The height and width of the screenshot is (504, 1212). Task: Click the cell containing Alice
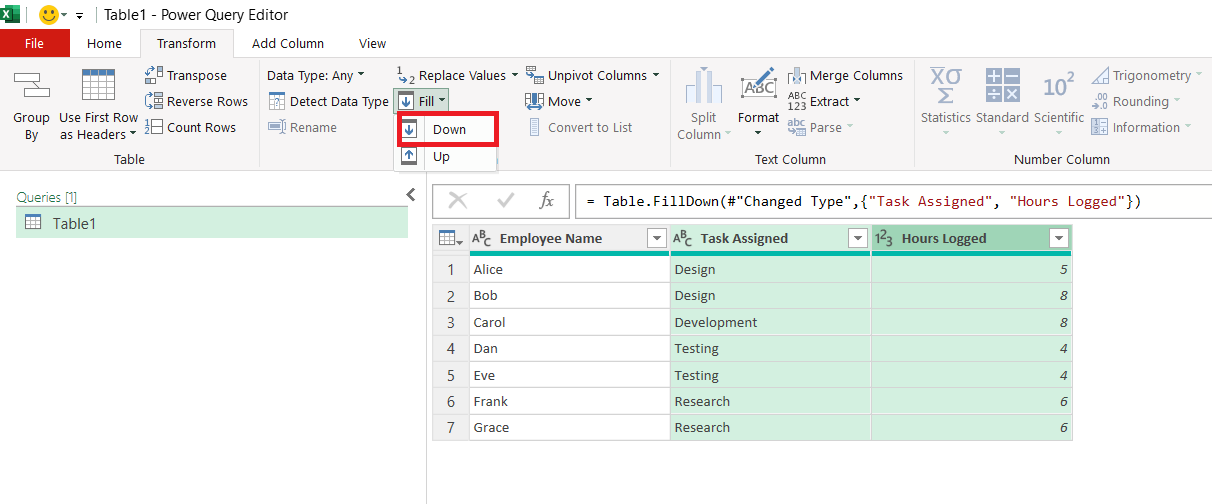[x=569, y=269]
